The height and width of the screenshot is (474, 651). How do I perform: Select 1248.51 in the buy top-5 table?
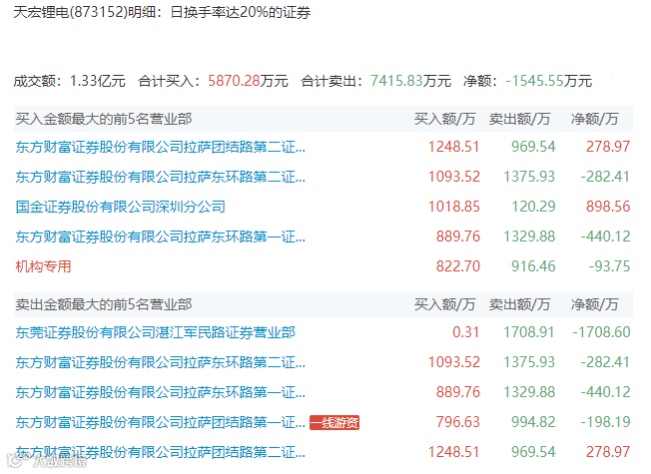click(454, 147)
